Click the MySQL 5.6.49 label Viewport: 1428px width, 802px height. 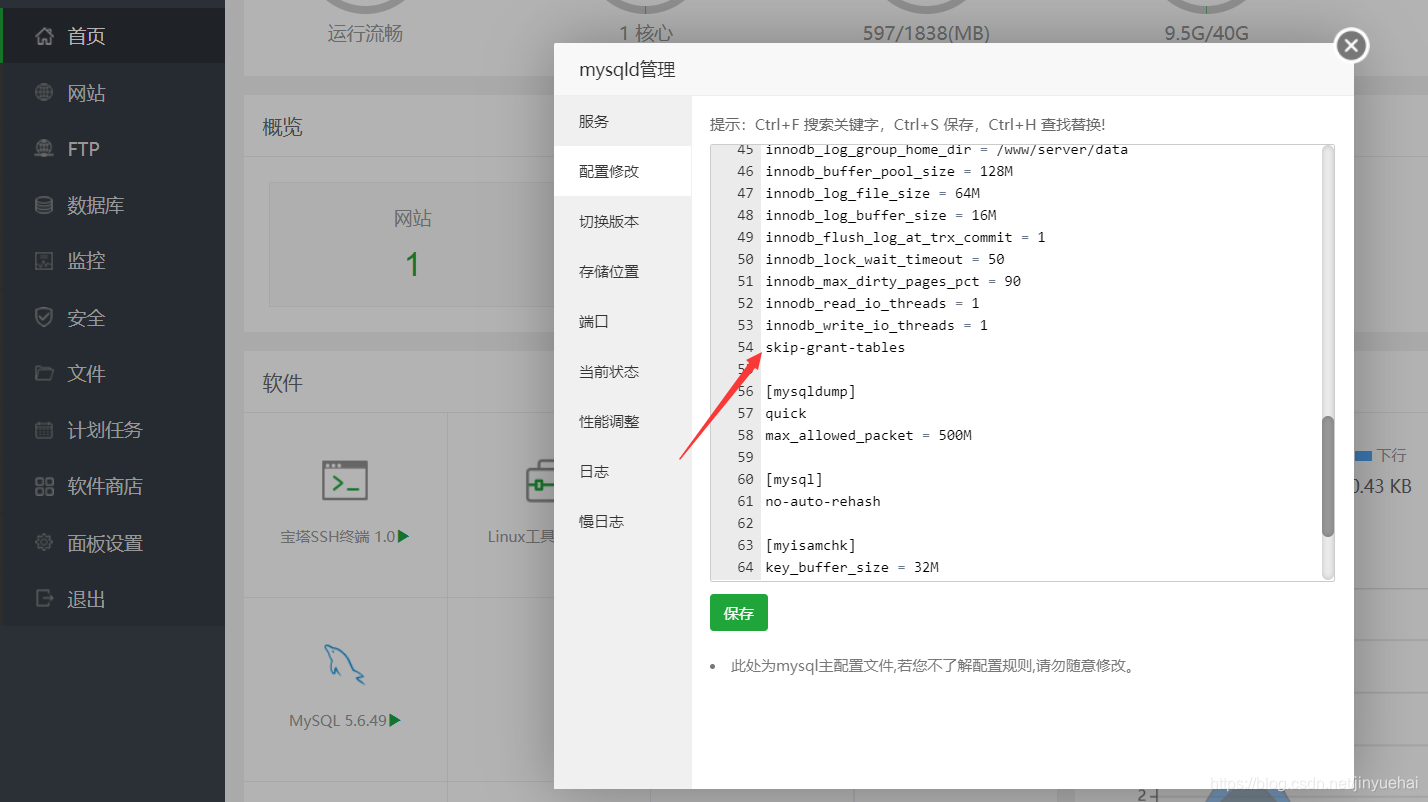tap(338, 720)
